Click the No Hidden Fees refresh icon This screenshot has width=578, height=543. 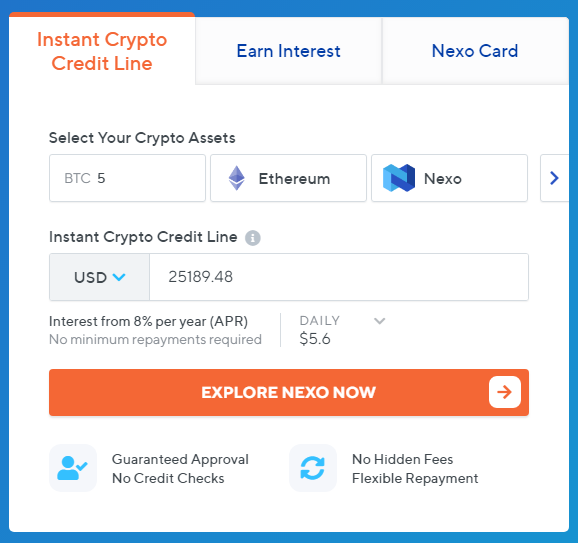pos(313,468)
